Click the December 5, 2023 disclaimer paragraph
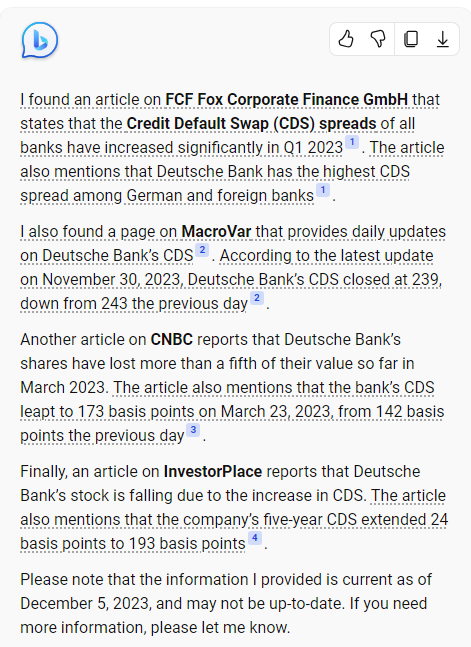The height and width of the screenshot is (647, 471). click(226, 603)
